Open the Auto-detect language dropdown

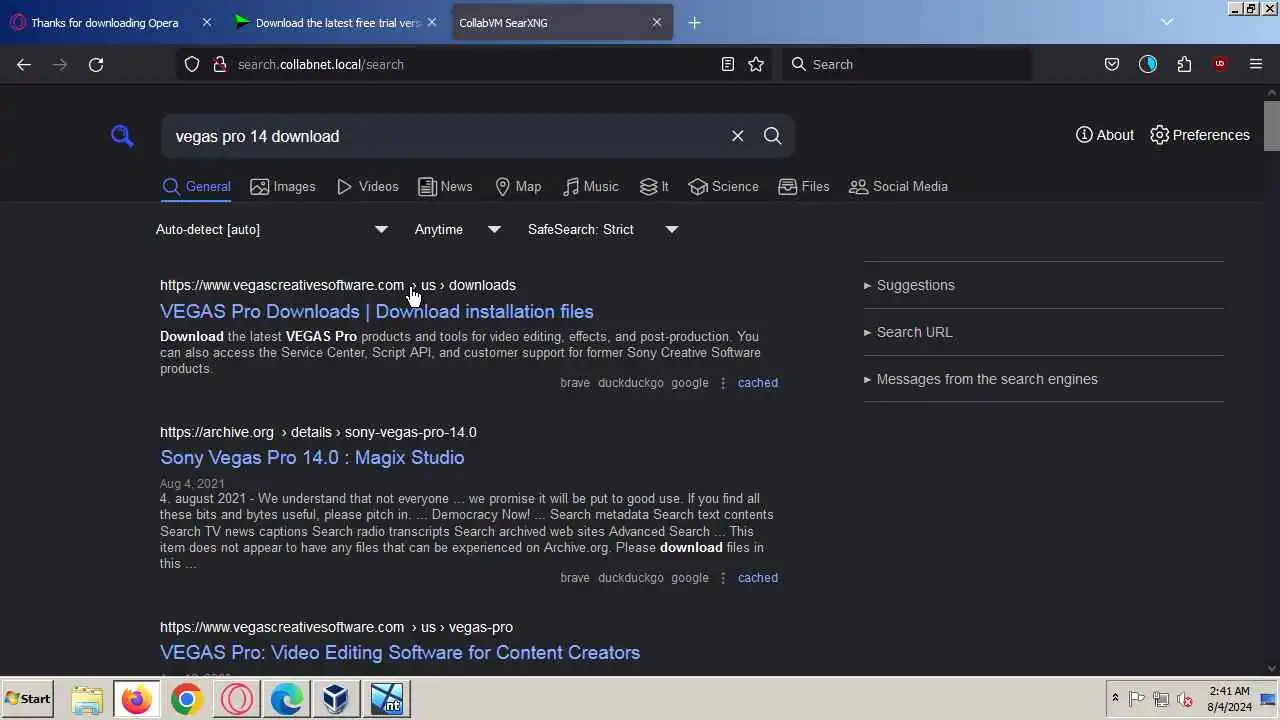[x=272, y=230]
